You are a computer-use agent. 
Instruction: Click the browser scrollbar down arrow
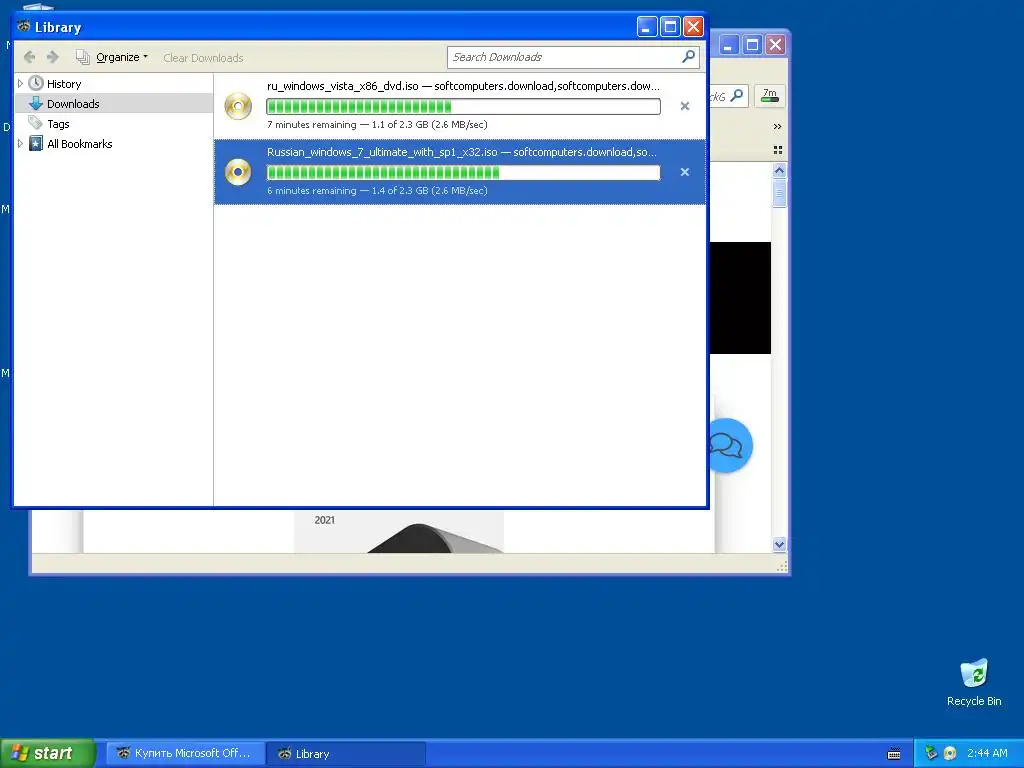[x=779, y=544]
